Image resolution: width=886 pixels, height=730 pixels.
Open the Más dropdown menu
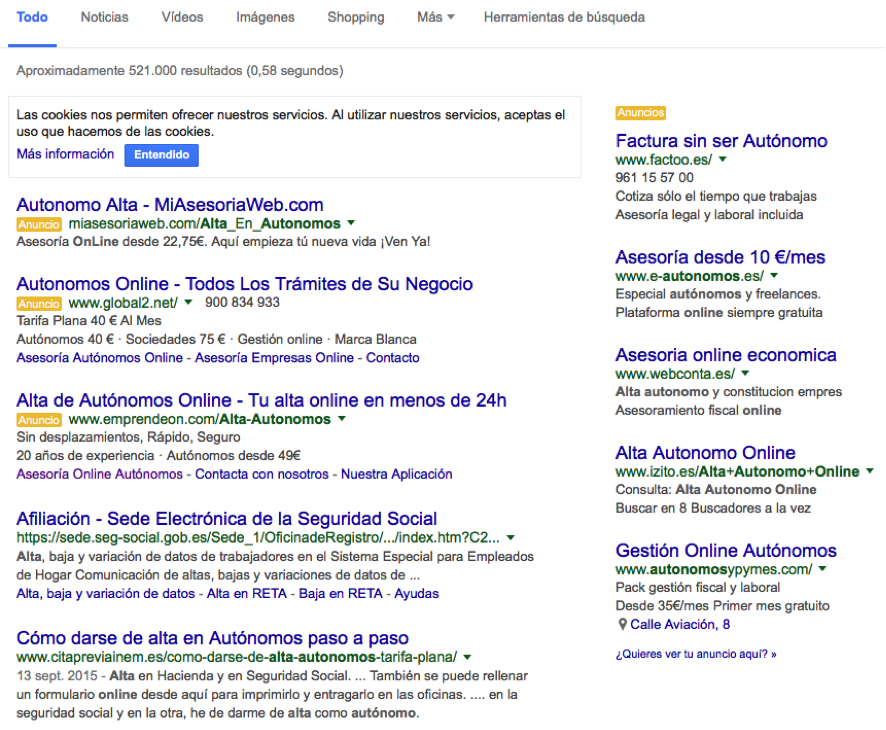435,17
